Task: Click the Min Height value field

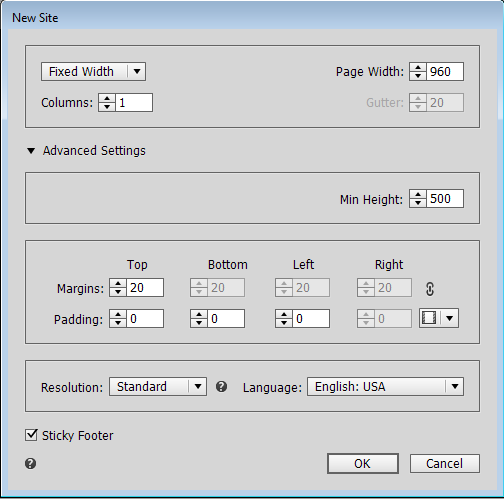Action: [x=445, y=199]
